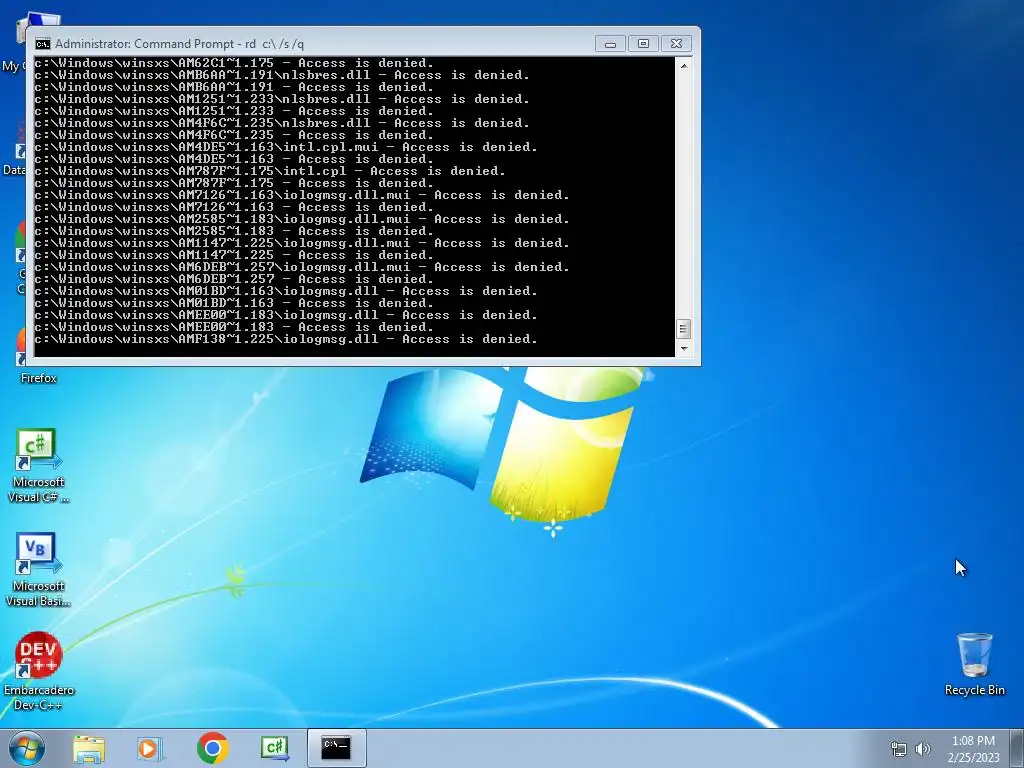Launch Windows Media Player from taskbar
The height and width of the screenshot is (768, 1024).
click(x=150, y=748)
